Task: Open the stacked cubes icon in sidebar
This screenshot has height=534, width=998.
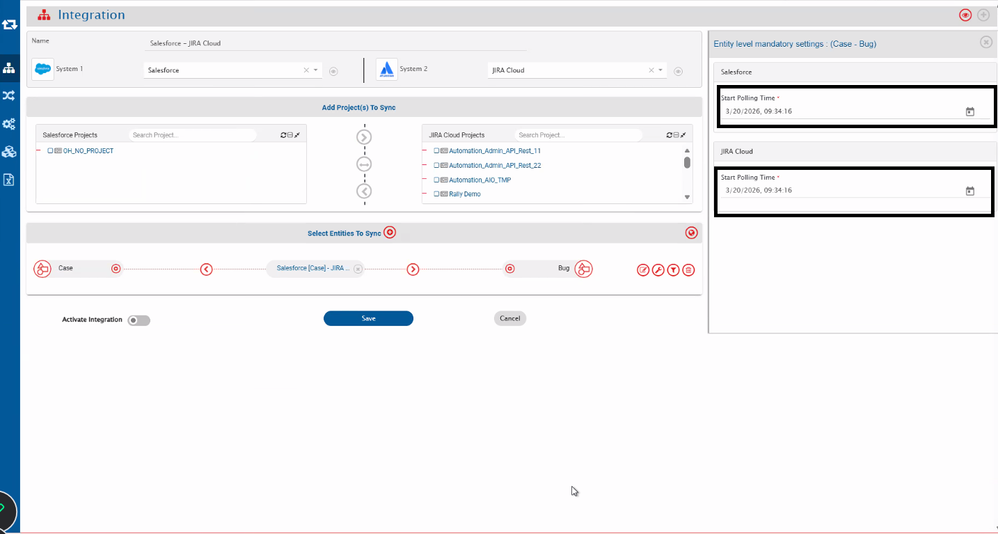Action: tap(9, 151)
